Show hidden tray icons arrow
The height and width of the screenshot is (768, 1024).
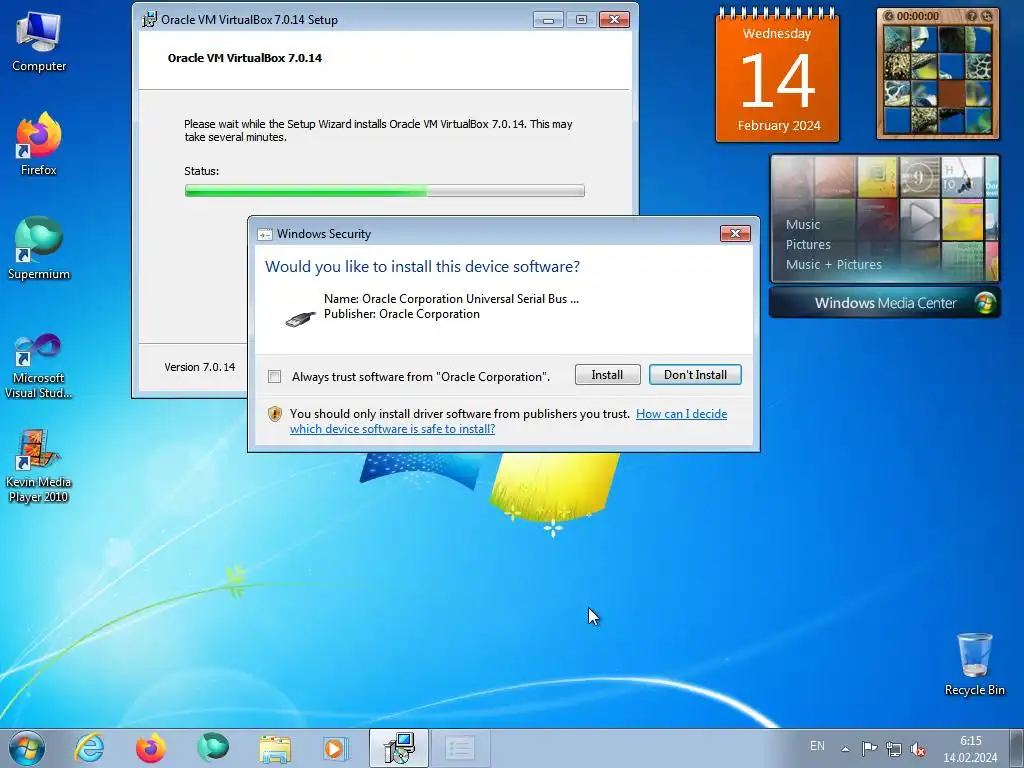click(845, 749)
